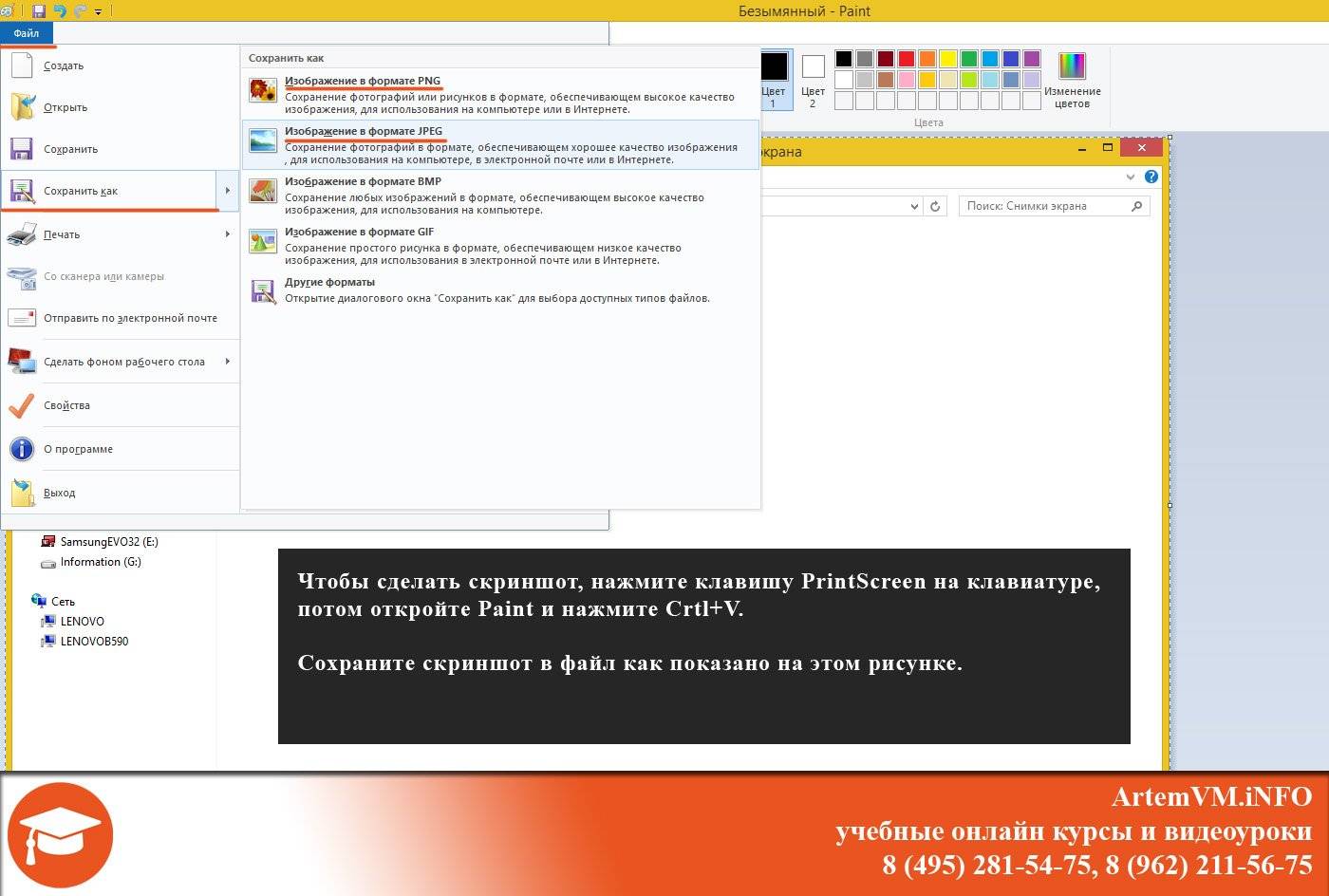Image resolution: width=1329 pixels, height=896 pixels.
Task: Pick the green swatch in top row
Action: pos(969,59)
